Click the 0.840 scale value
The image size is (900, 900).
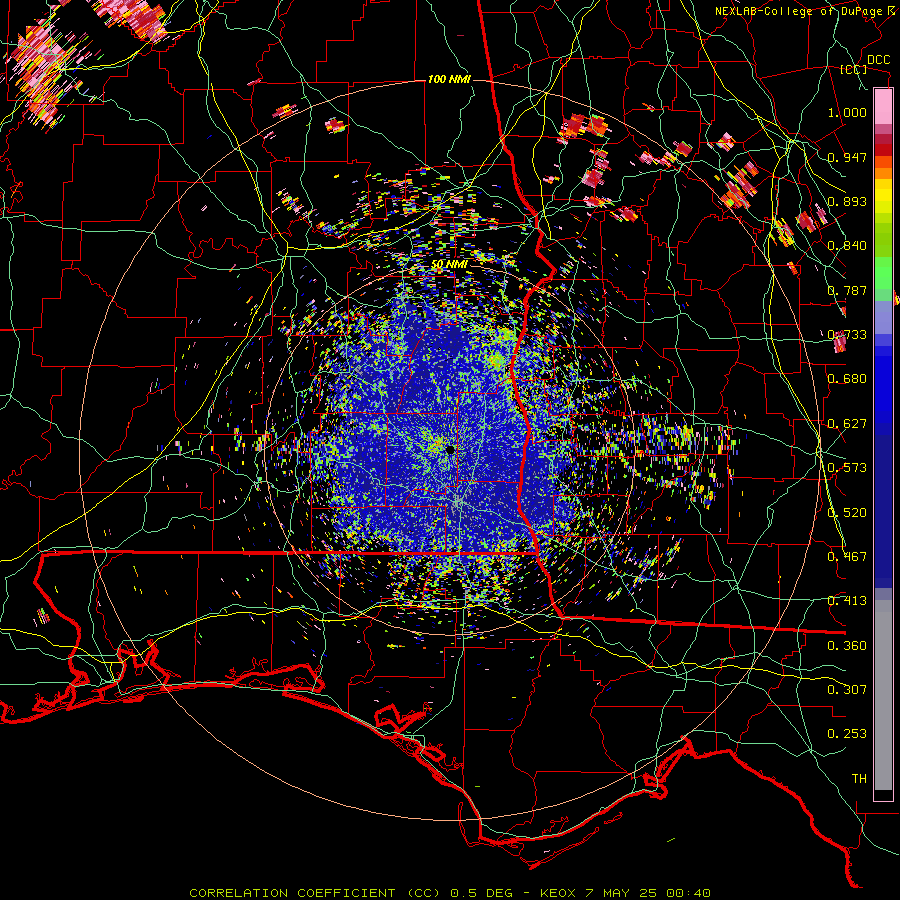847,246
